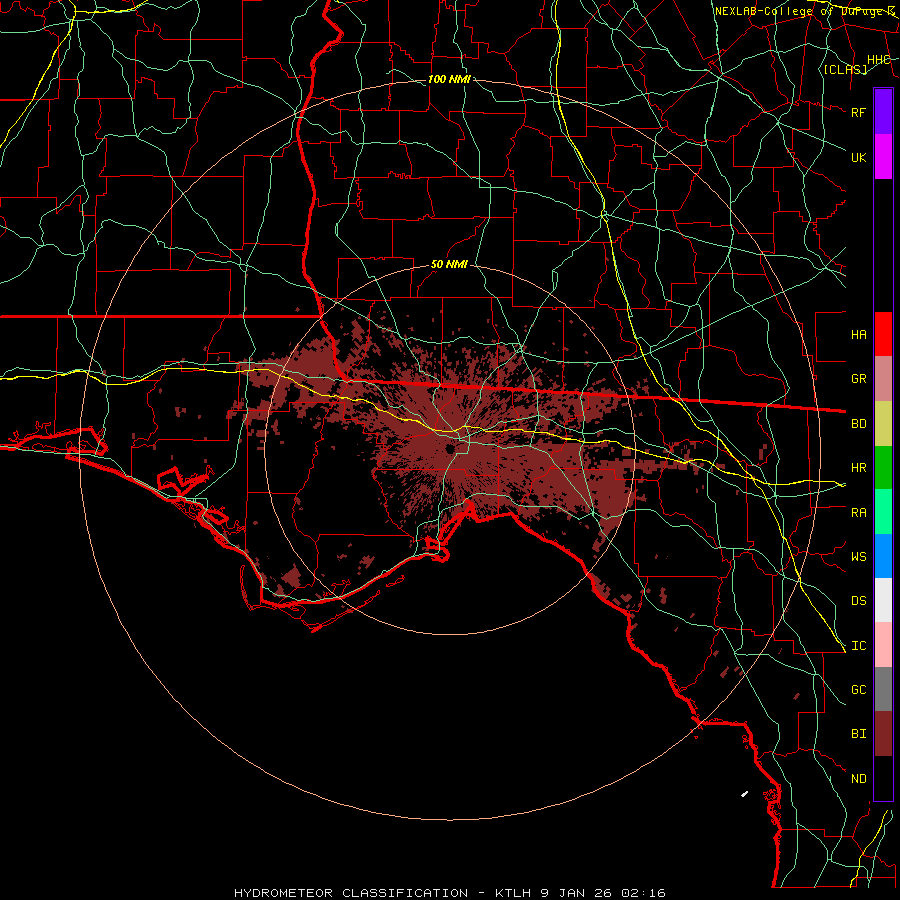The image size is (900, 900).
Task: Click the IC light pink legend swatch
Action: click(883, 645)
